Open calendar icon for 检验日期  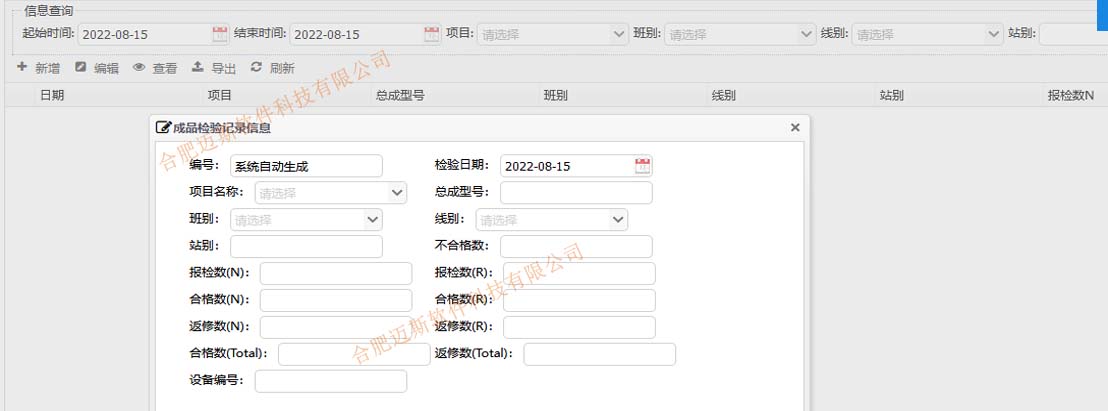point(642,166)
